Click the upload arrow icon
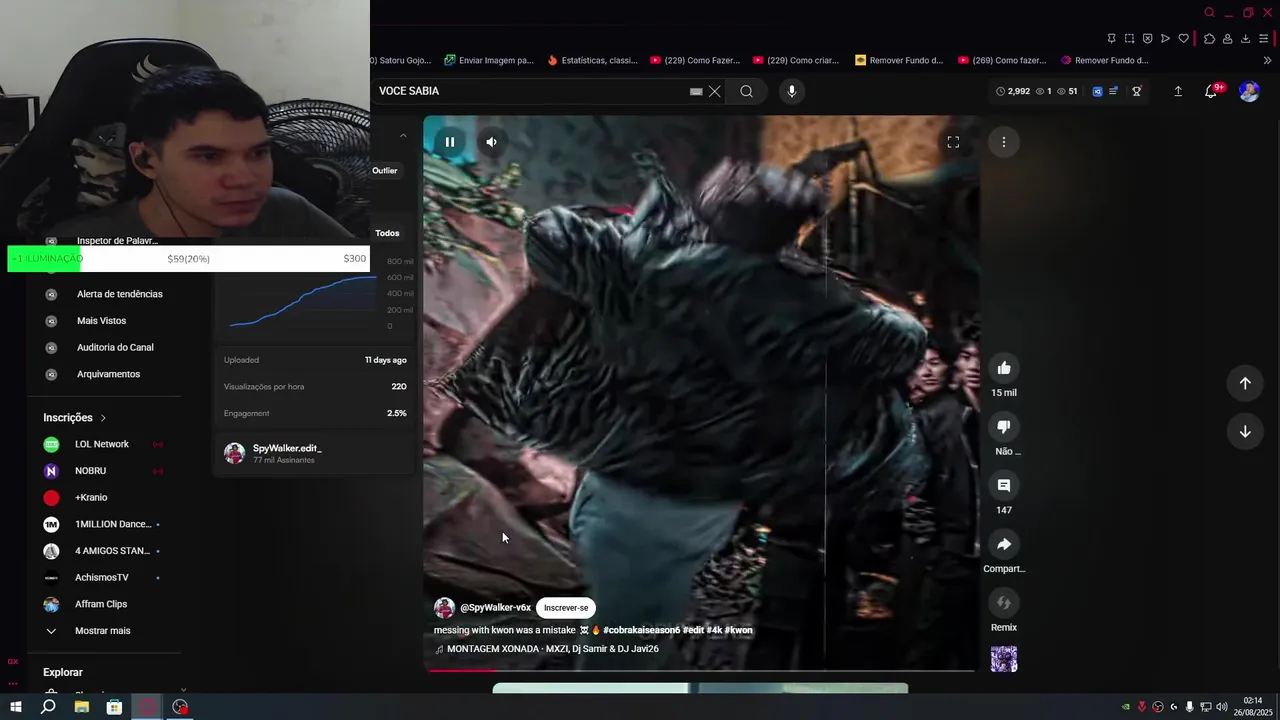Viewport: 1280px width, 720px height. pyautogui.click(x=1178, y=91)
